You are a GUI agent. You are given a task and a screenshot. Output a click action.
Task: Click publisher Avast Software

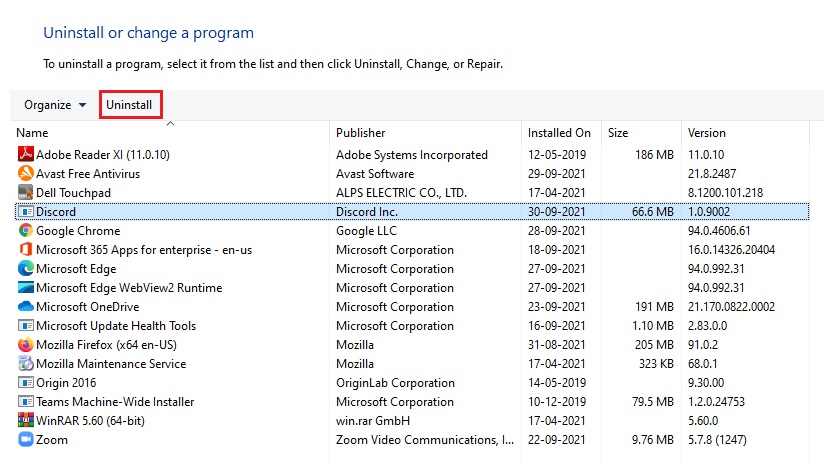pyautogui.click(x=375, y=173)
